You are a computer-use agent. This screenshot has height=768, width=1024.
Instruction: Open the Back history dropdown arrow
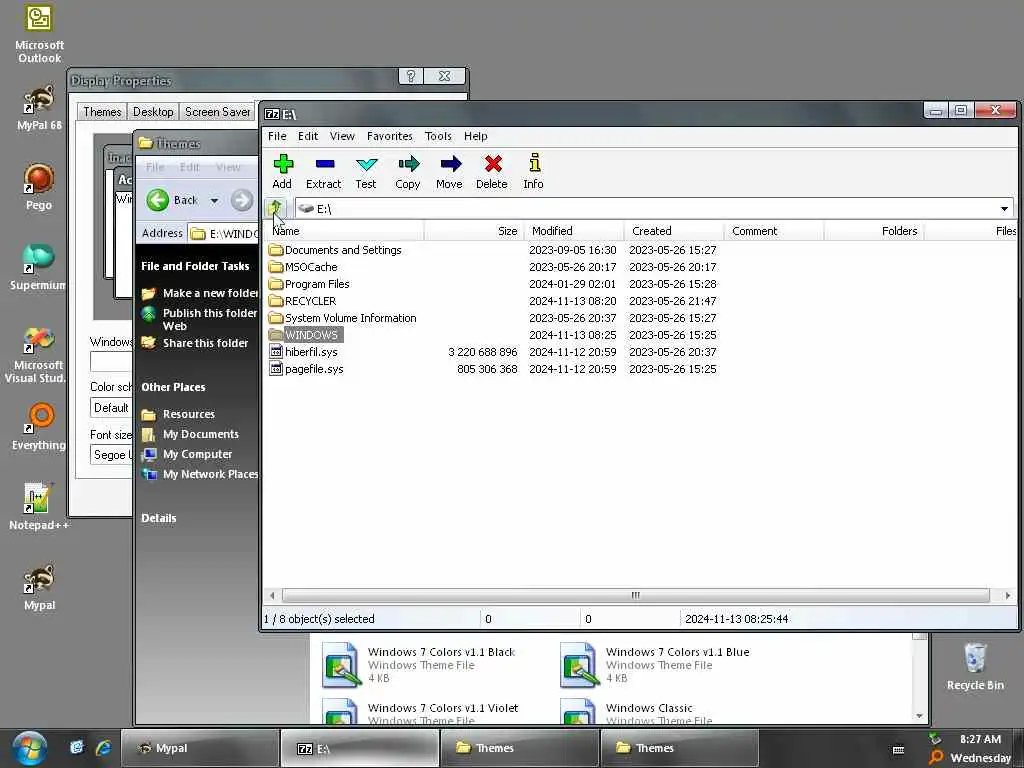[x=214, y=200]
